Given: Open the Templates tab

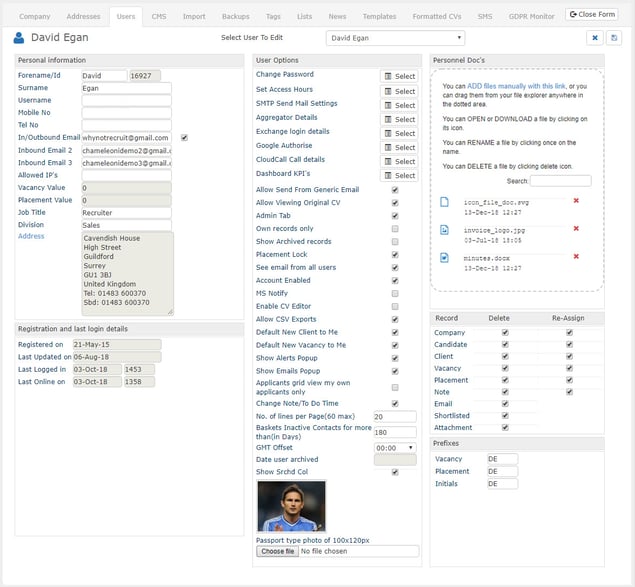Looking at the screenshot, I should pyautogui.click(x=379, y=17).
